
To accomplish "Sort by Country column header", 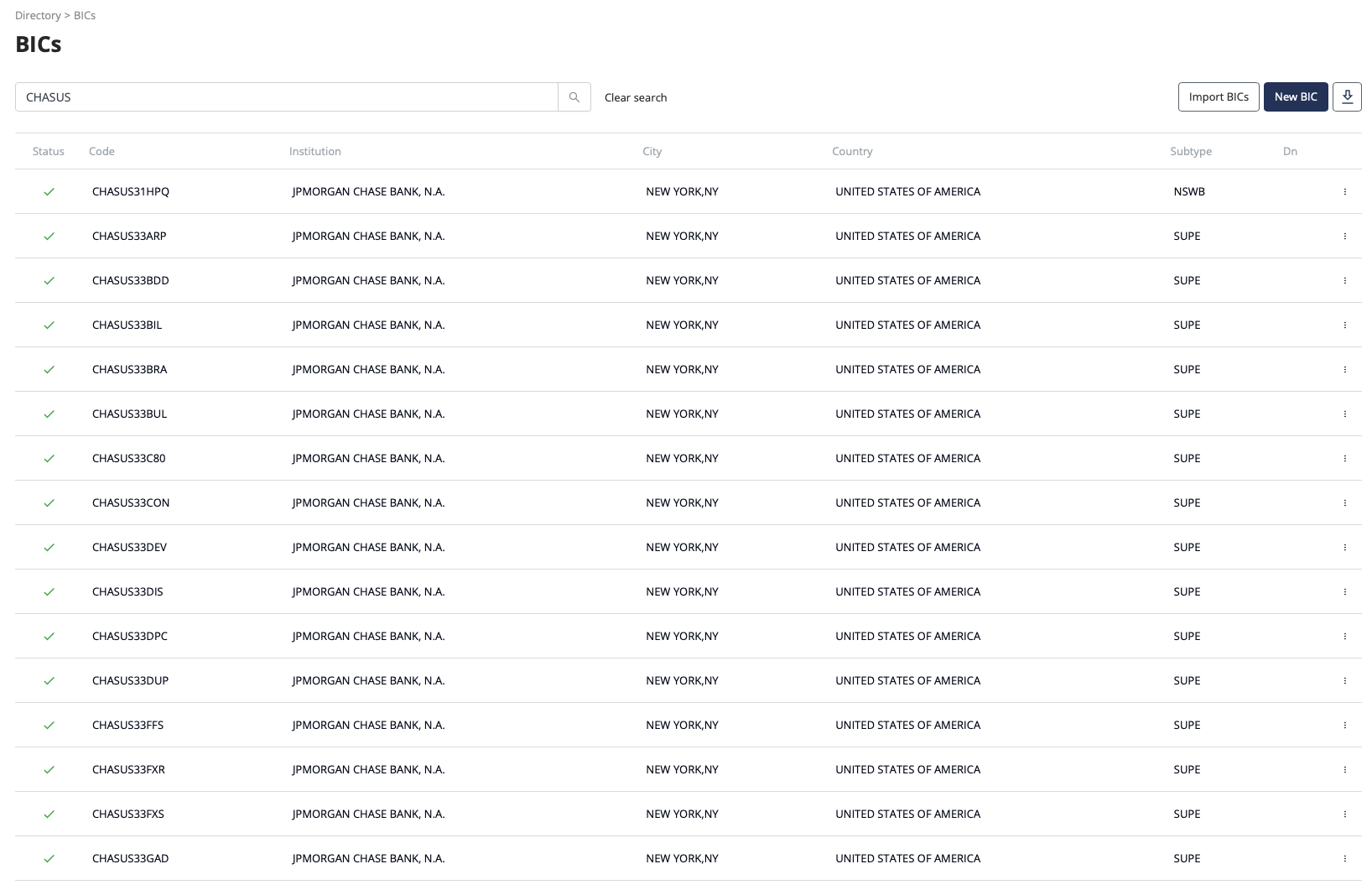I will click(x=852, y=151).
